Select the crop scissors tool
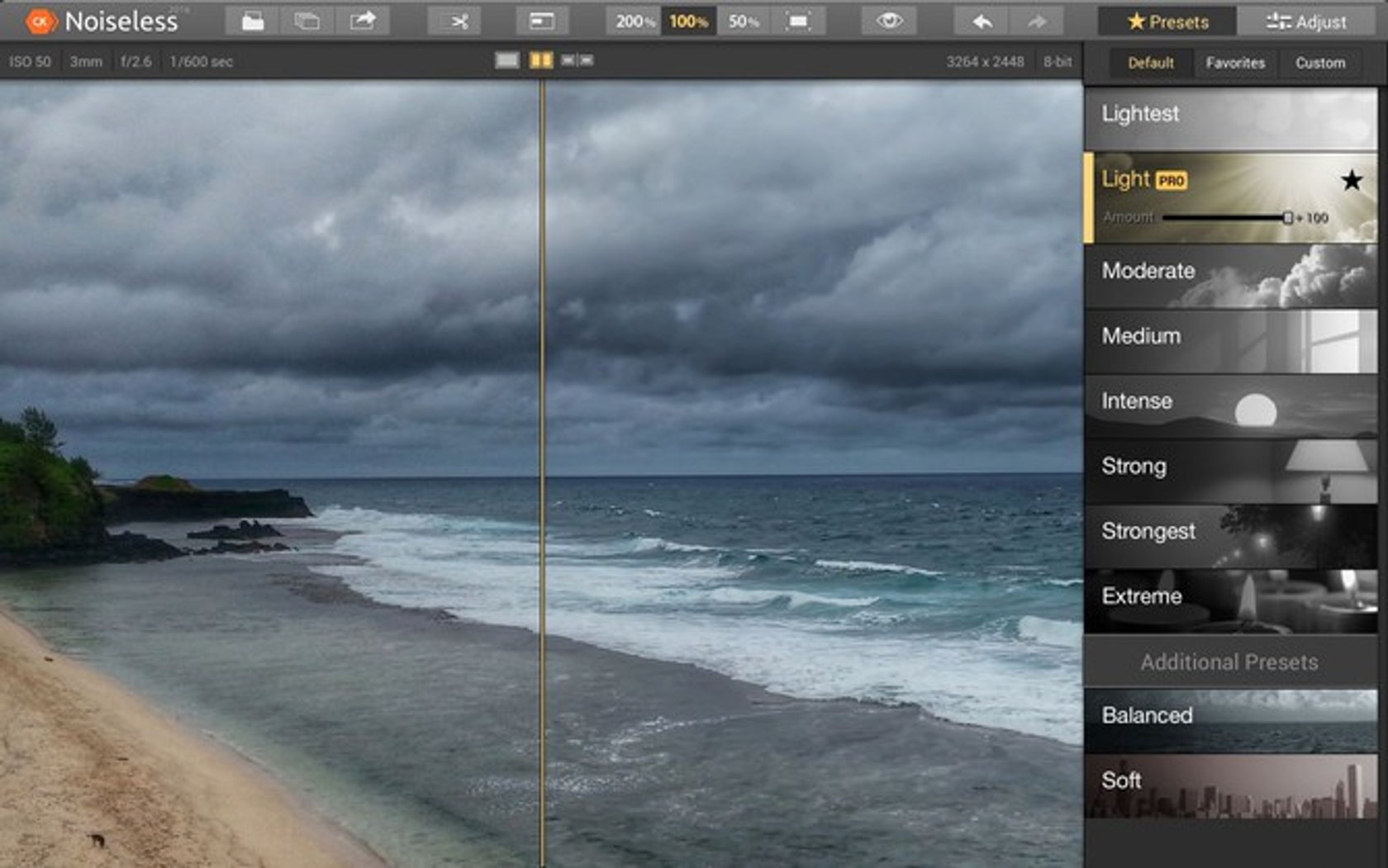This screenshot has height=868, width=1388. coord(459,21)
